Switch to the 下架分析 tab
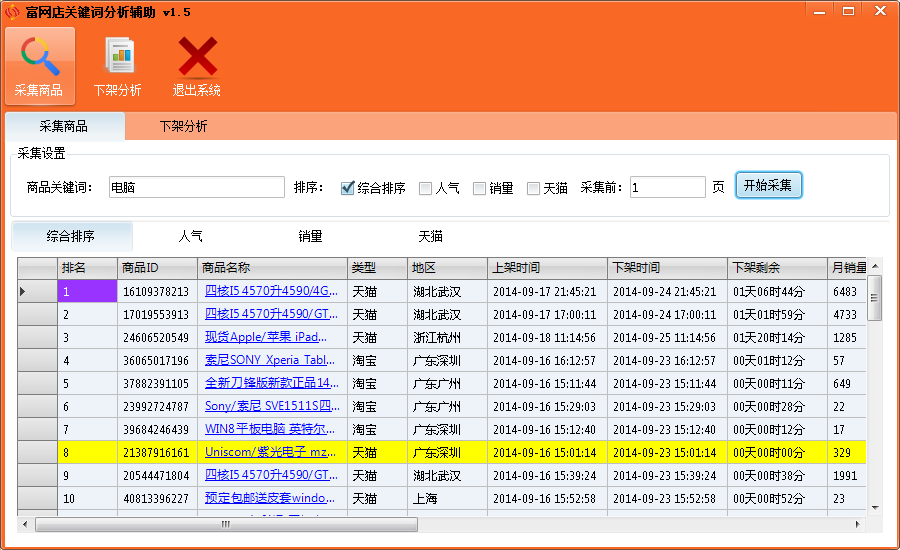Screen dimensions: 900x550 pos(184,127)
